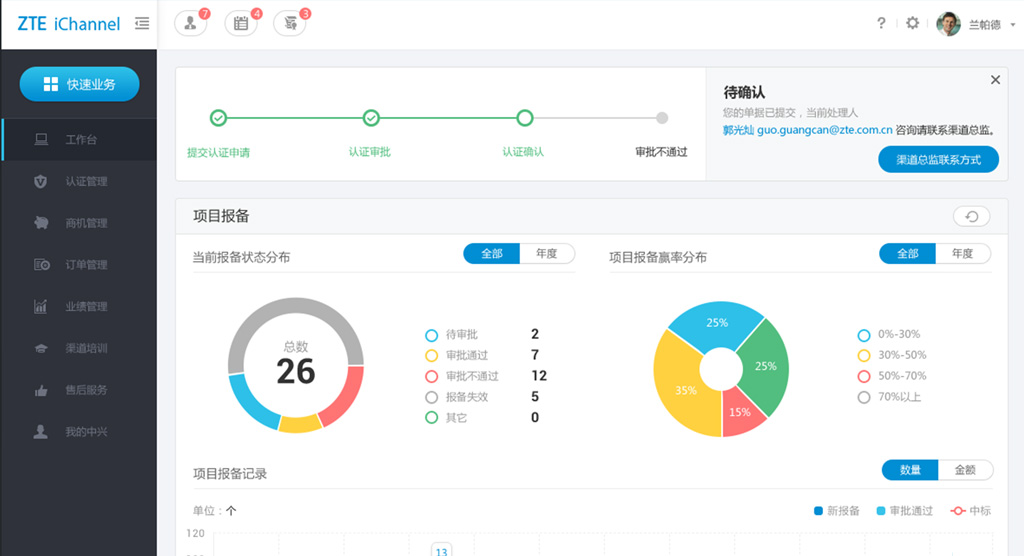
Task: Switch 当前报备状态分布 to 年度 view
Action: pos(546,254)
